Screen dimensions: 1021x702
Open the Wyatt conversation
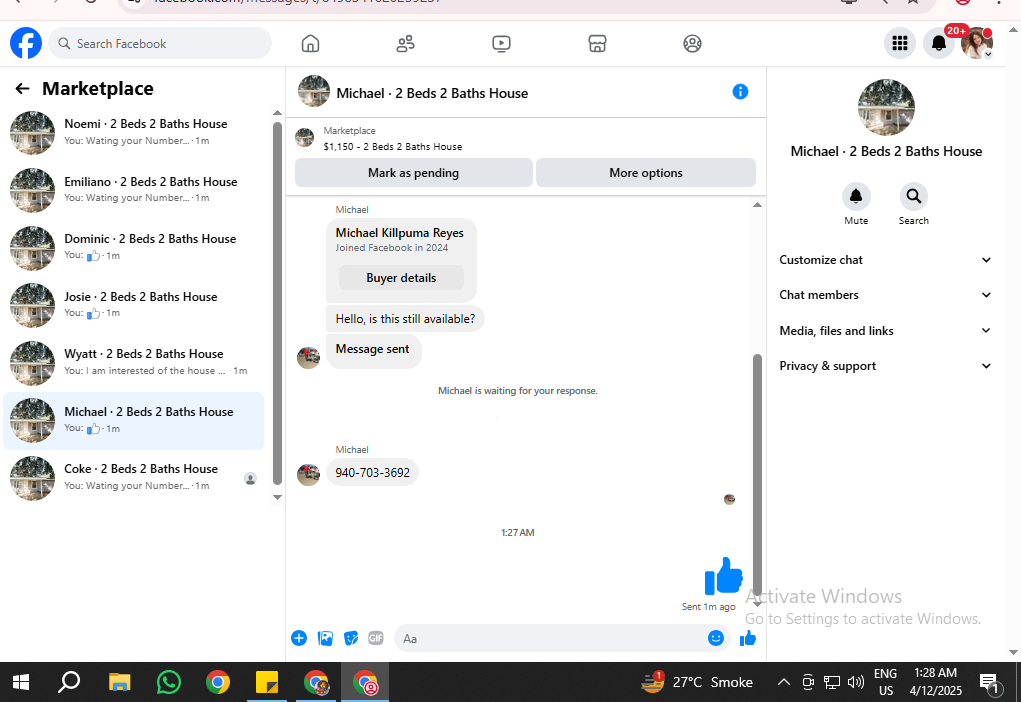(133, 363)
